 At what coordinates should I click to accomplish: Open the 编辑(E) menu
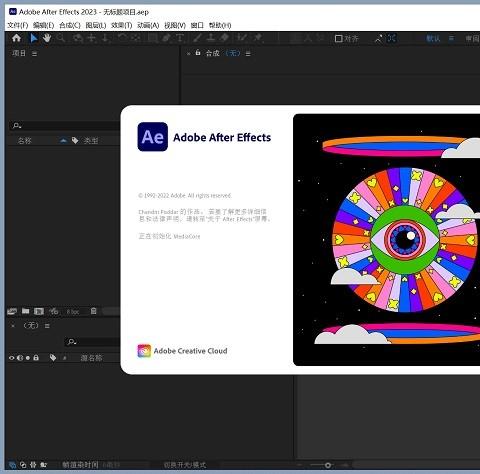tap(44, 25)
